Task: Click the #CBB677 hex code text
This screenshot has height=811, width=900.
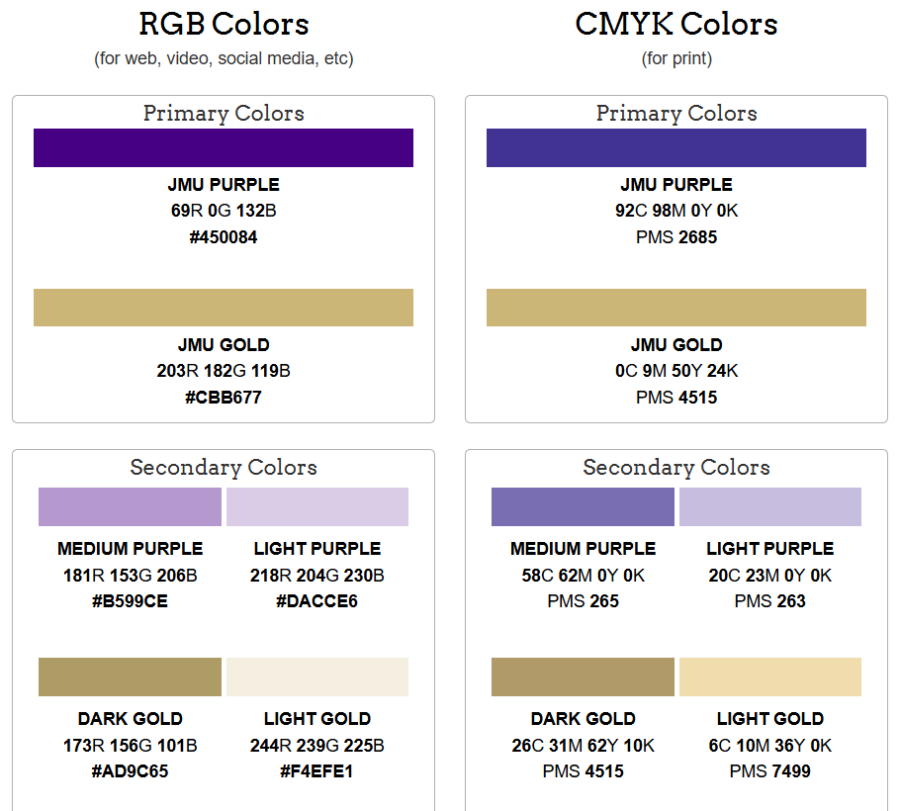Action: pyautogui.click(x=223, y=398)
